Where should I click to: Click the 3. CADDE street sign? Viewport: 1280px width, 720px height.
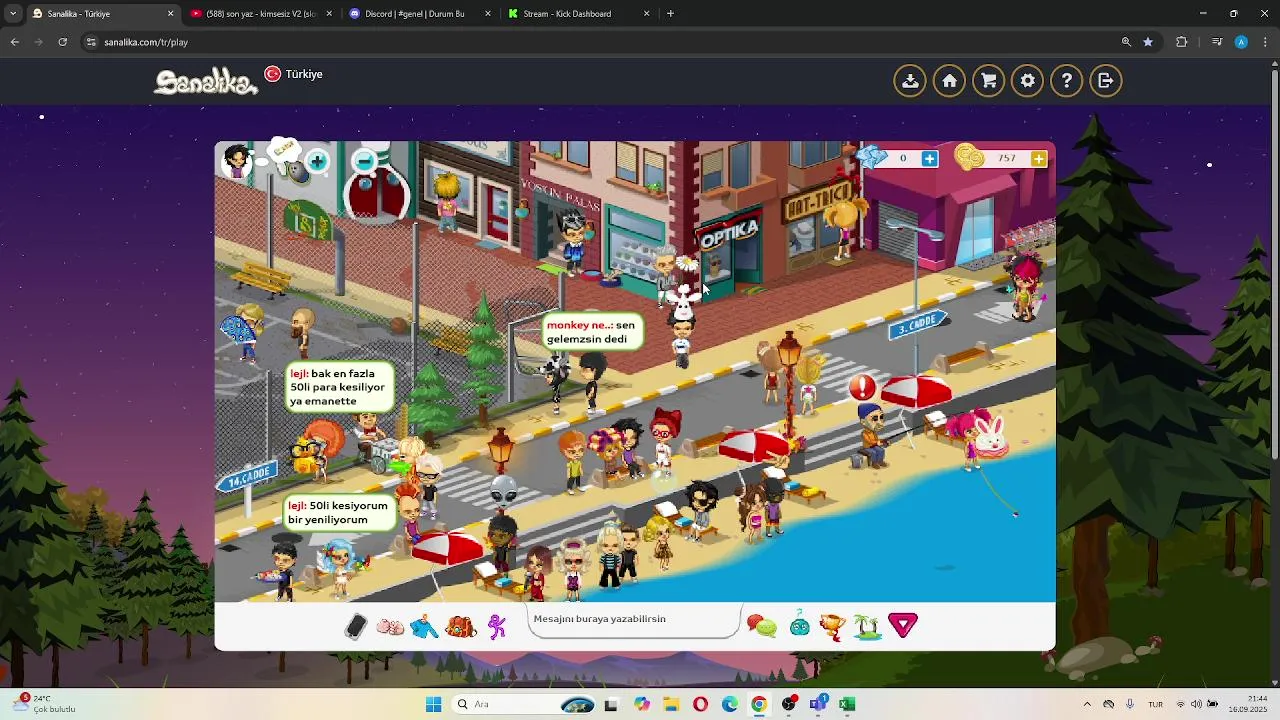pyautogui.click(x=917, y=324)
